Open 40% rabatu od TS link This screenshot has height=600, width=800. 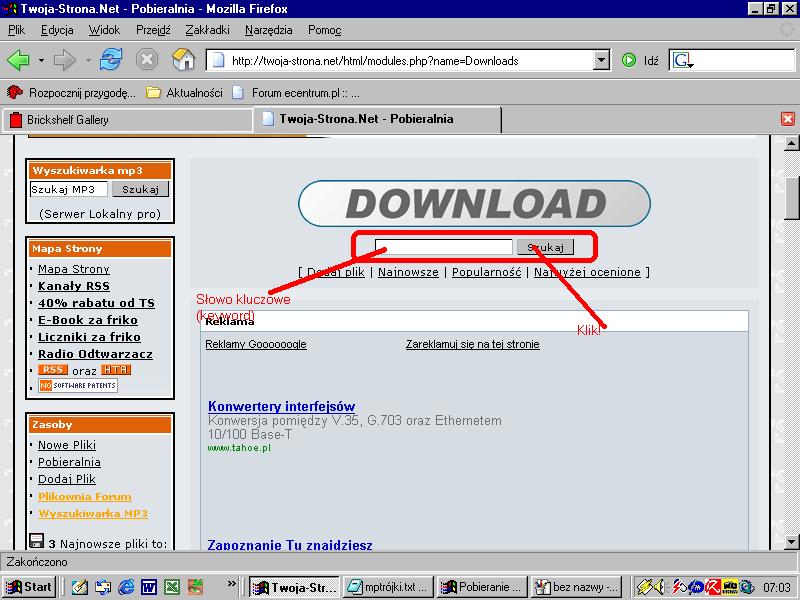[x=96, y=303]
